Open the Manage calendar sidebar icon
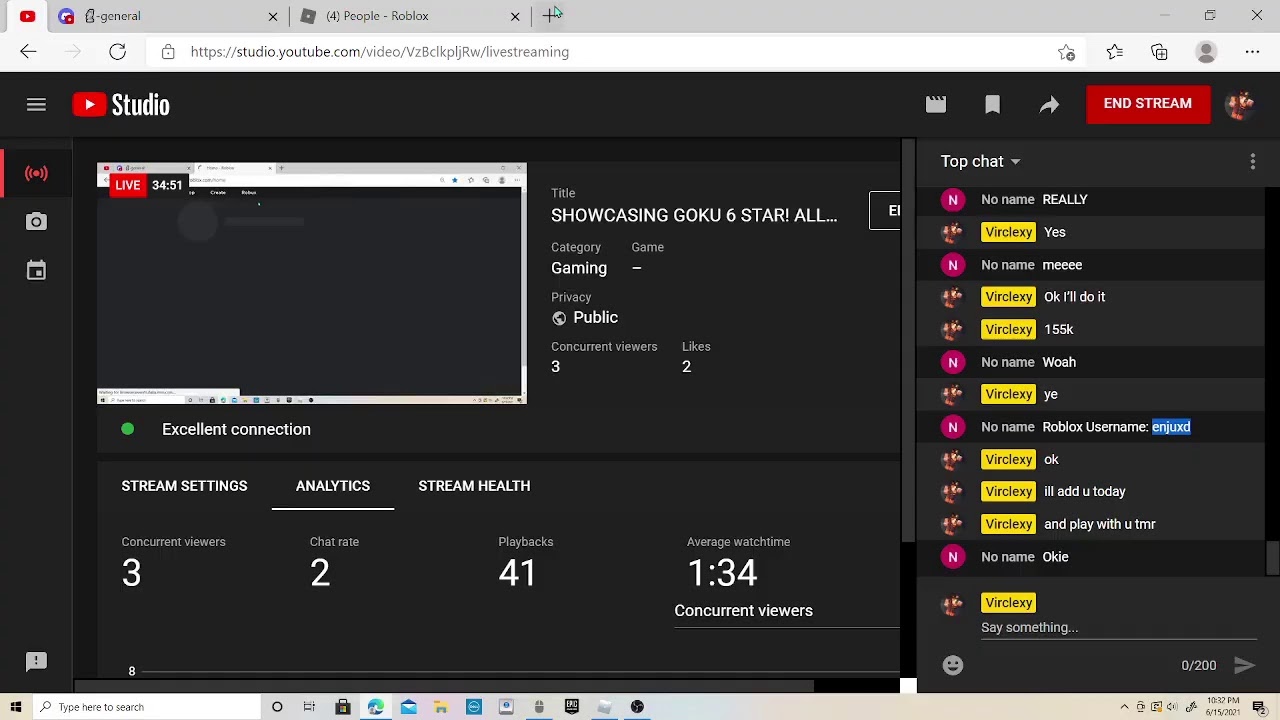Viewport: 1280px width, 720px height. (36, 271)
